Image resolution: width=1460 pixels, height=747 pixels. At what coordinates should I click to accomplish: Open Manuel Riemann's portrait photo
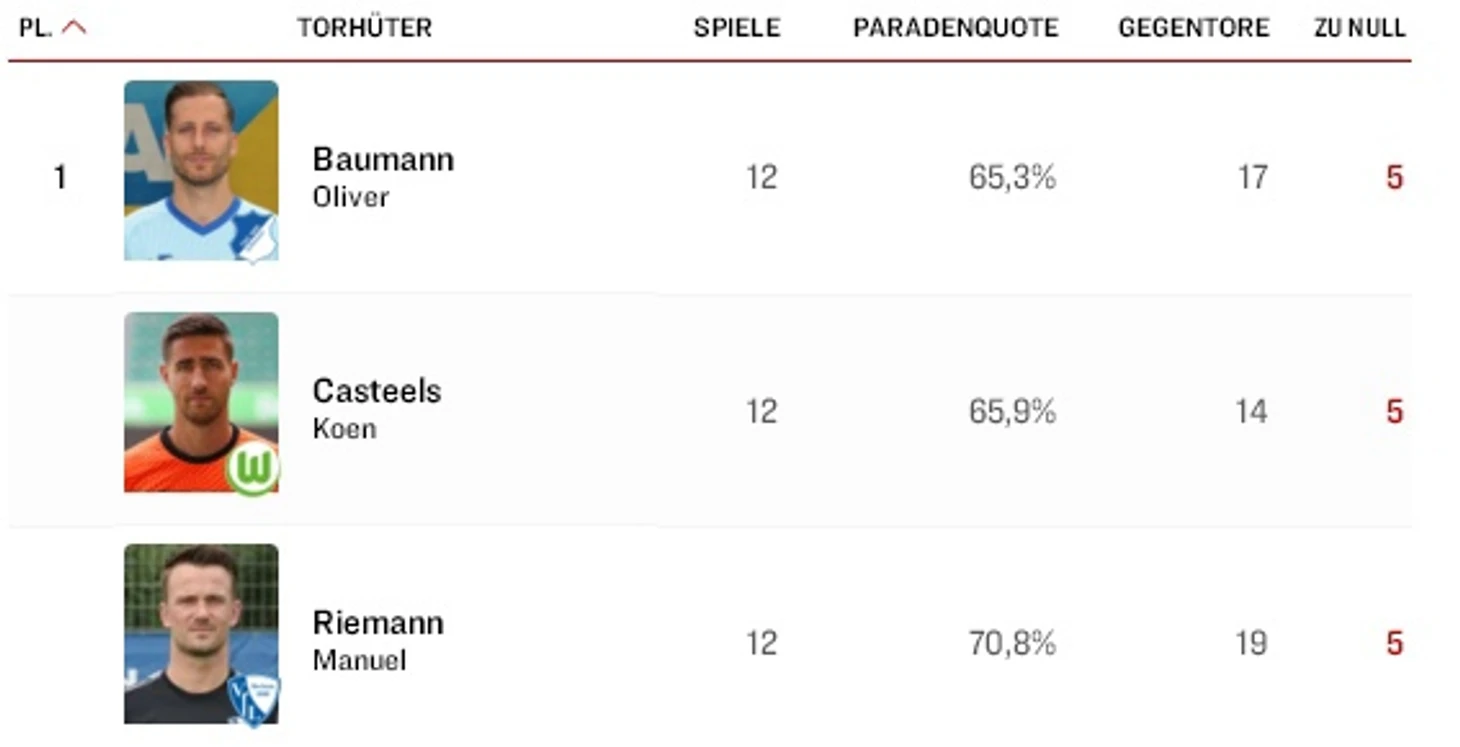pos(201,634)
